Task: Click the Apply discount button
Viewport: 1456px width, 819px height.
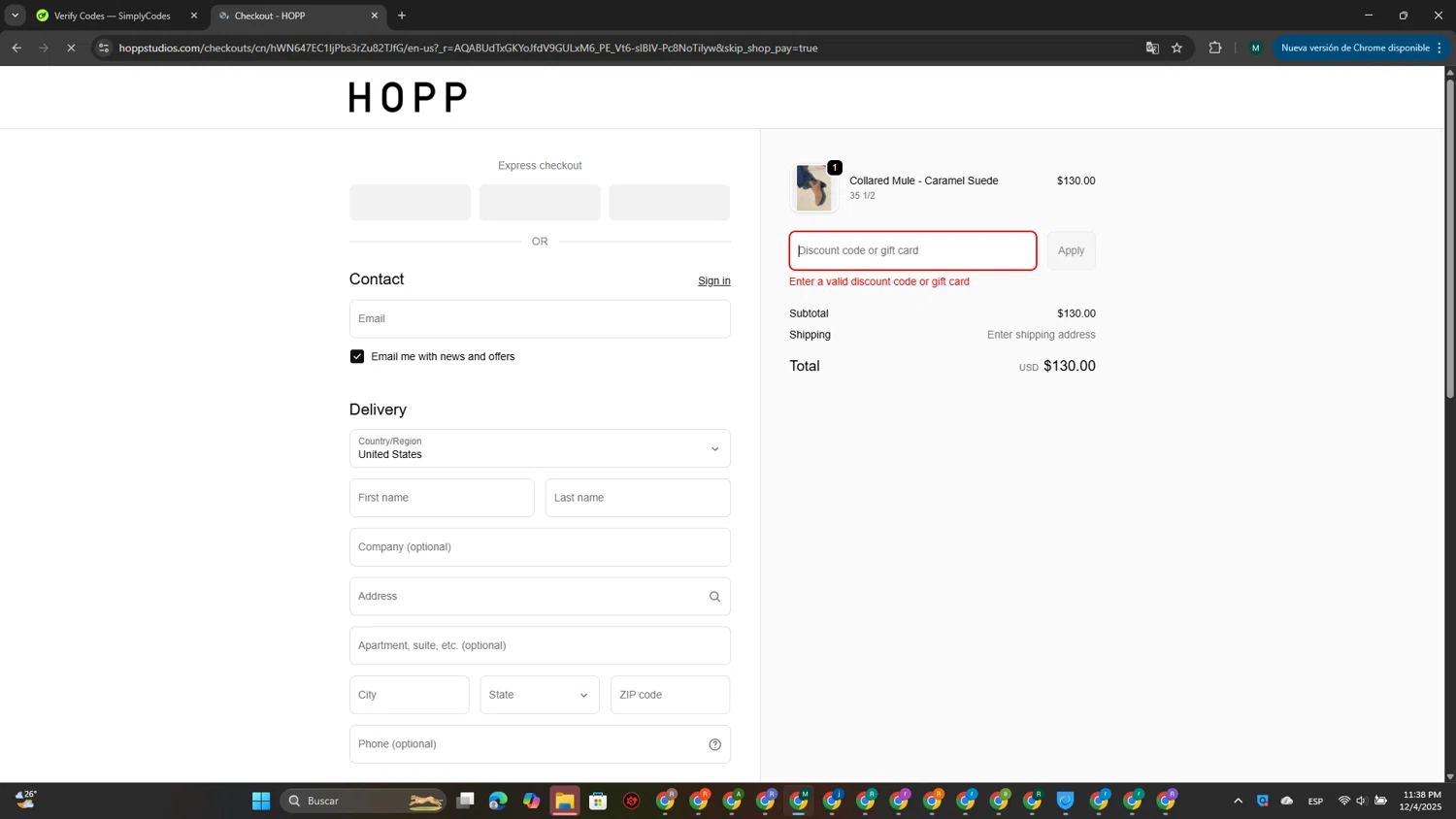Action: [1071, 250]
